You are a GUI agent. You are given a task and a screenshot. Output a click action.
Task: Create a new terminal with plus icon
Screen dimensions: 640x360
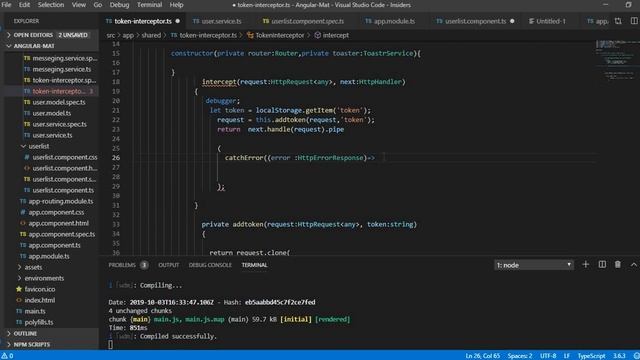pos(586,265)
